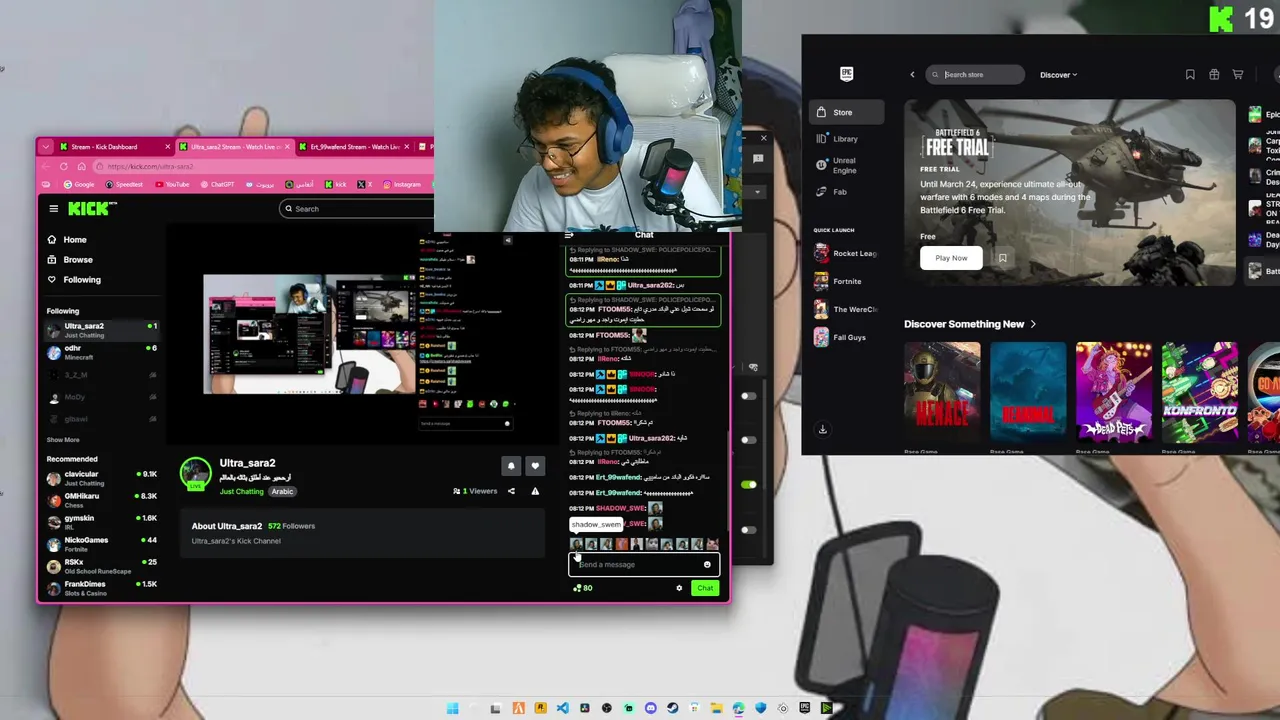Open YouTube bookmark
The image size is (1280, 720).
173,185
